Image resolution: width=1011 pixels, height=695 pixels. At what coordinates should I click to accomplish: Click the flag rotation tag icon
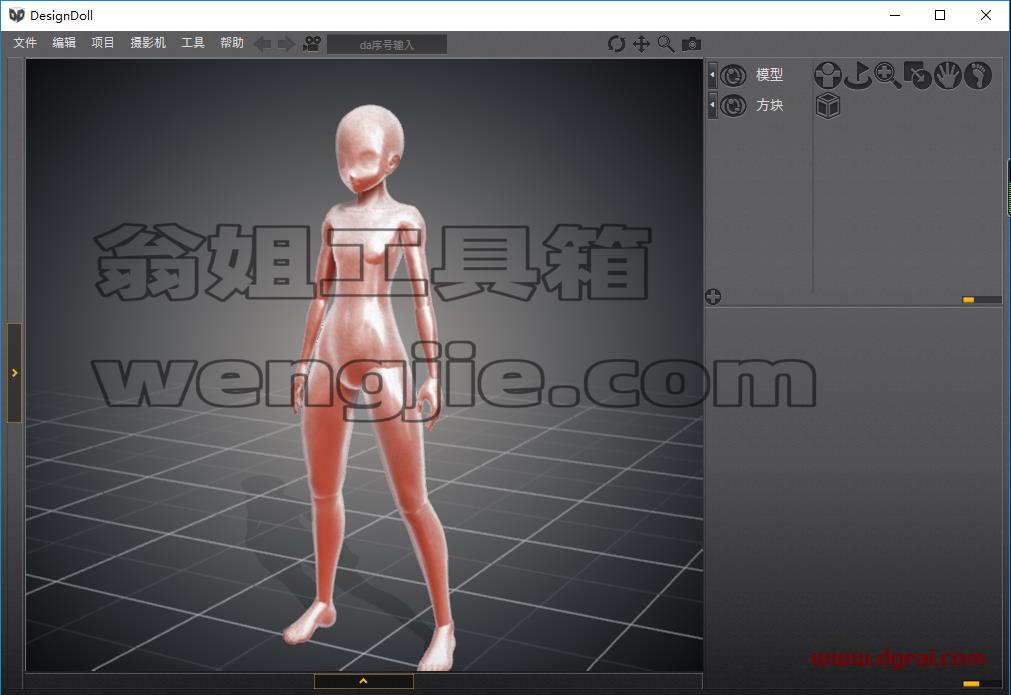858,75
